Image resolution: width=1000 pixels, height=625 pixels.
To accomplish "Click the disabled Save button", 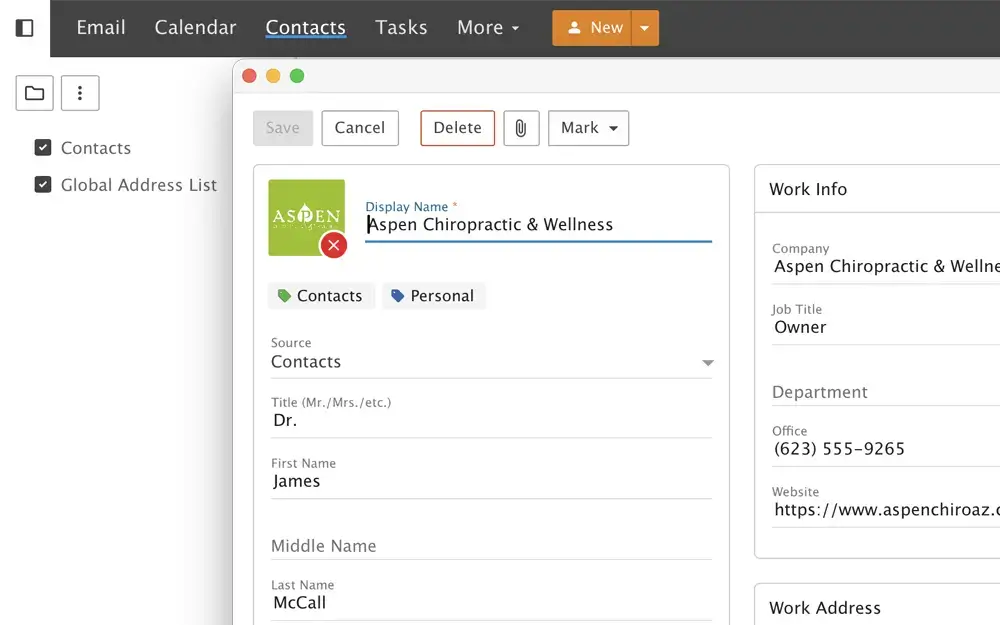I will (x=283, y=128).
